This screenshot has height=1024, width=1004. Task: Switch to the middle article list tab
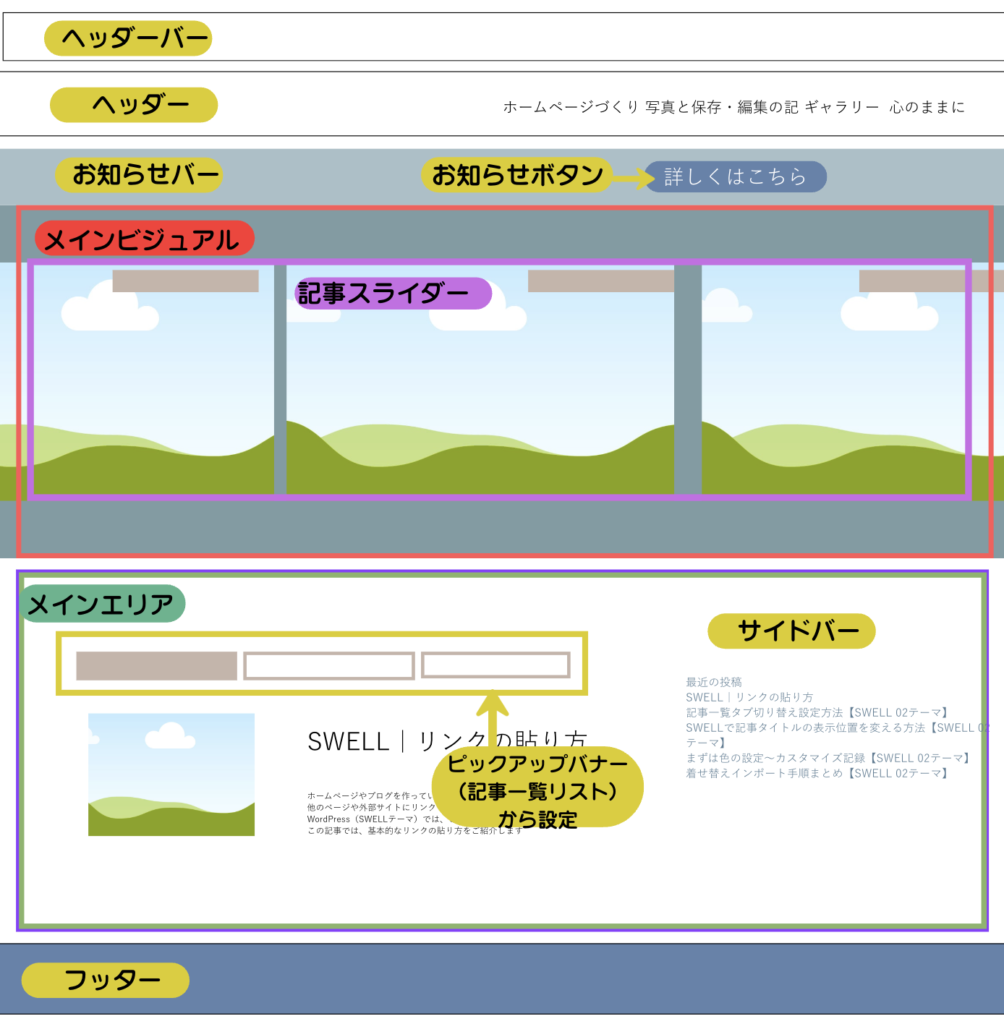[x=329, y=665]
